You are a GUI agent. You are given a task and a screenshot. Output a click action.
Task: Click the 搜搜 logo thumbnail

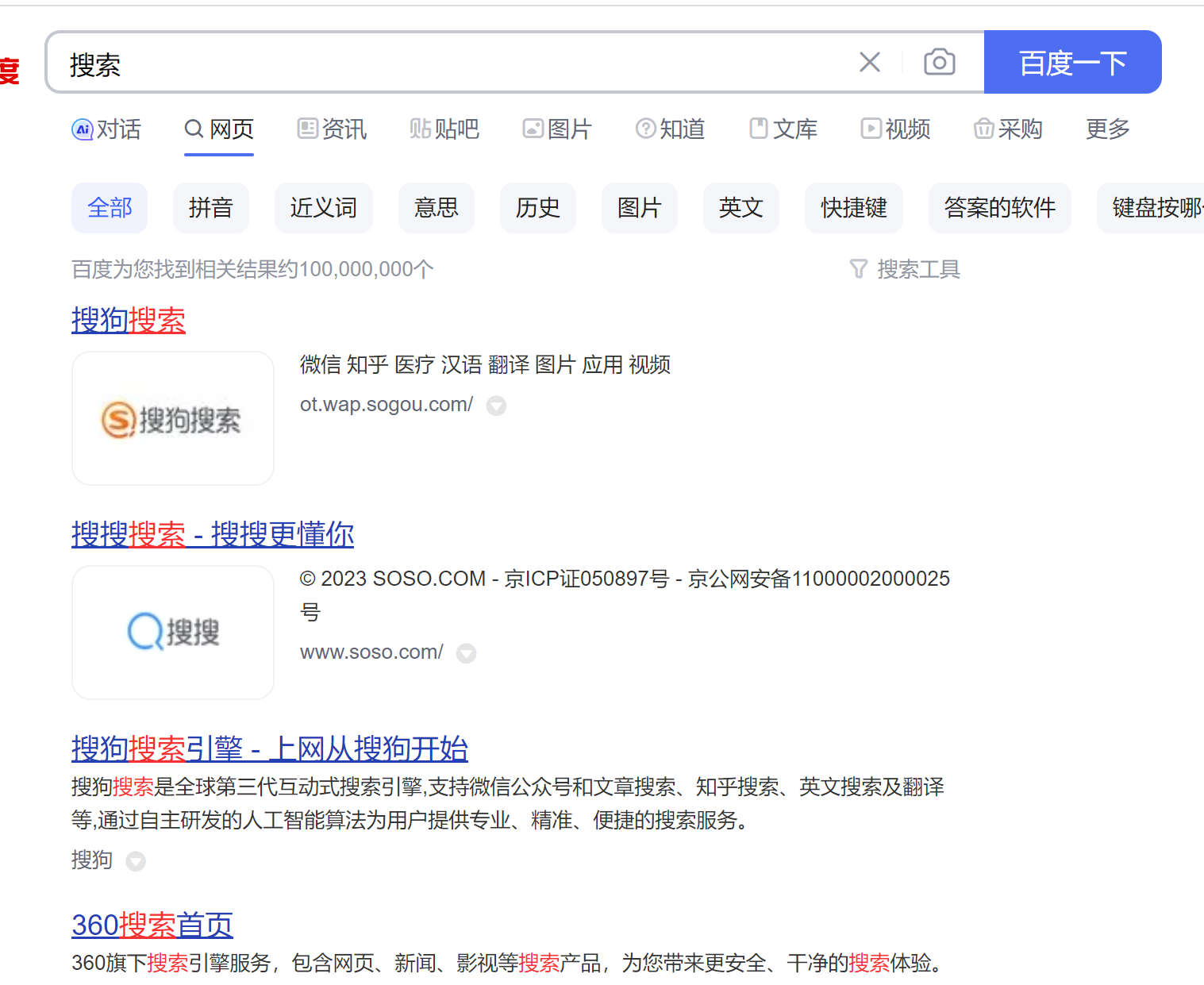[x=173, y=633]
